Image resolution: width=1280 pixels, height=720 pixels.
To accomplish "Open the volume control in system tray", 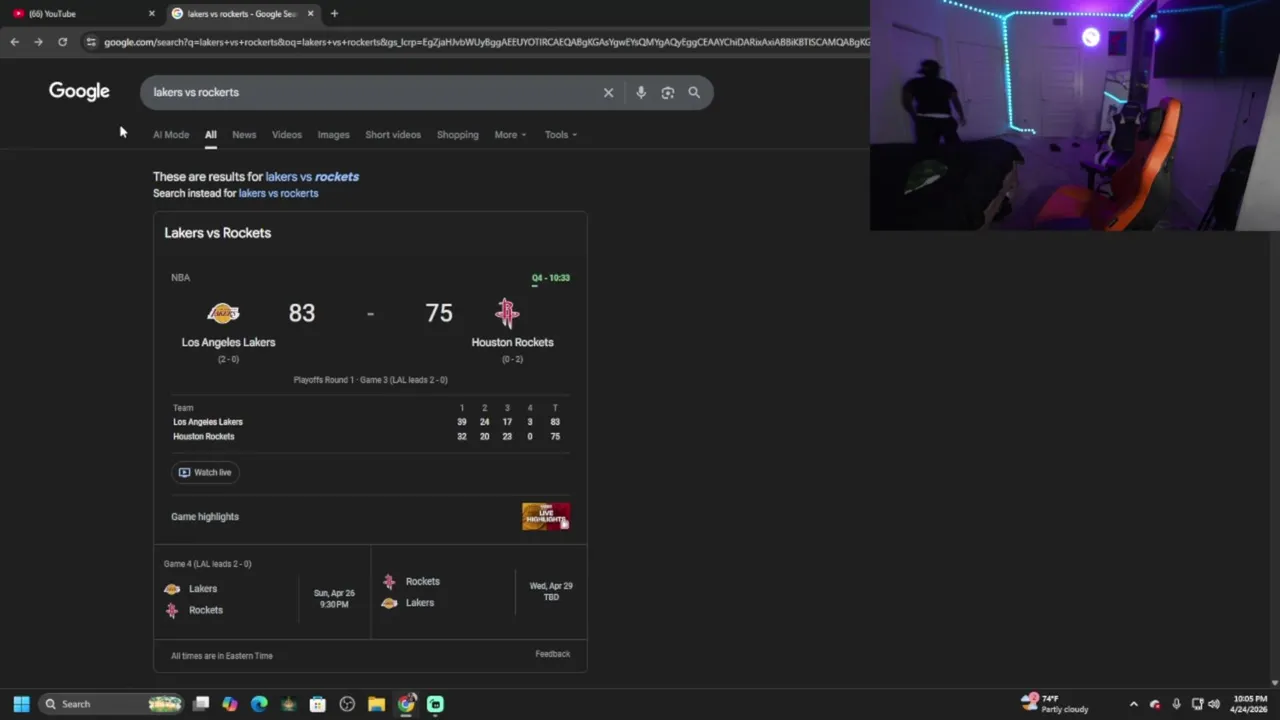I will click(x=1214, y=704).
